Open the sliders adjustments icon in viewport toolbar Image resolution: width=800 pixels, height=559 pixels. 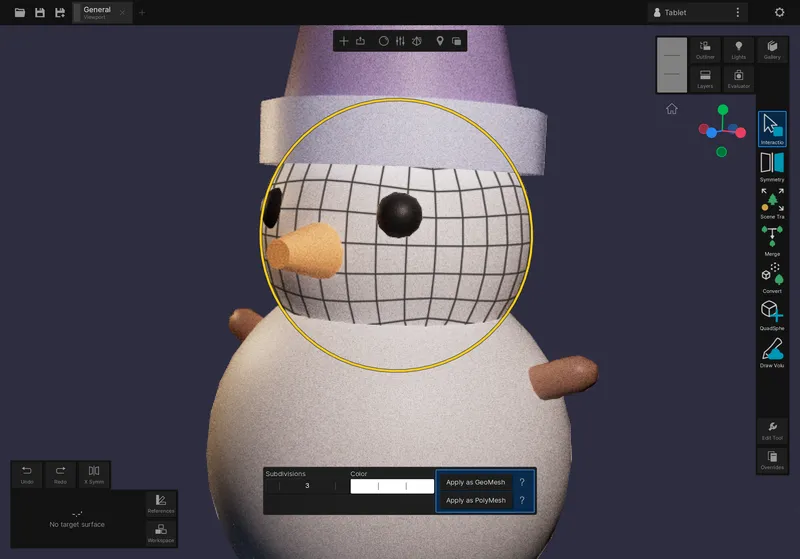pyautogui.click(x=401, y=41)
